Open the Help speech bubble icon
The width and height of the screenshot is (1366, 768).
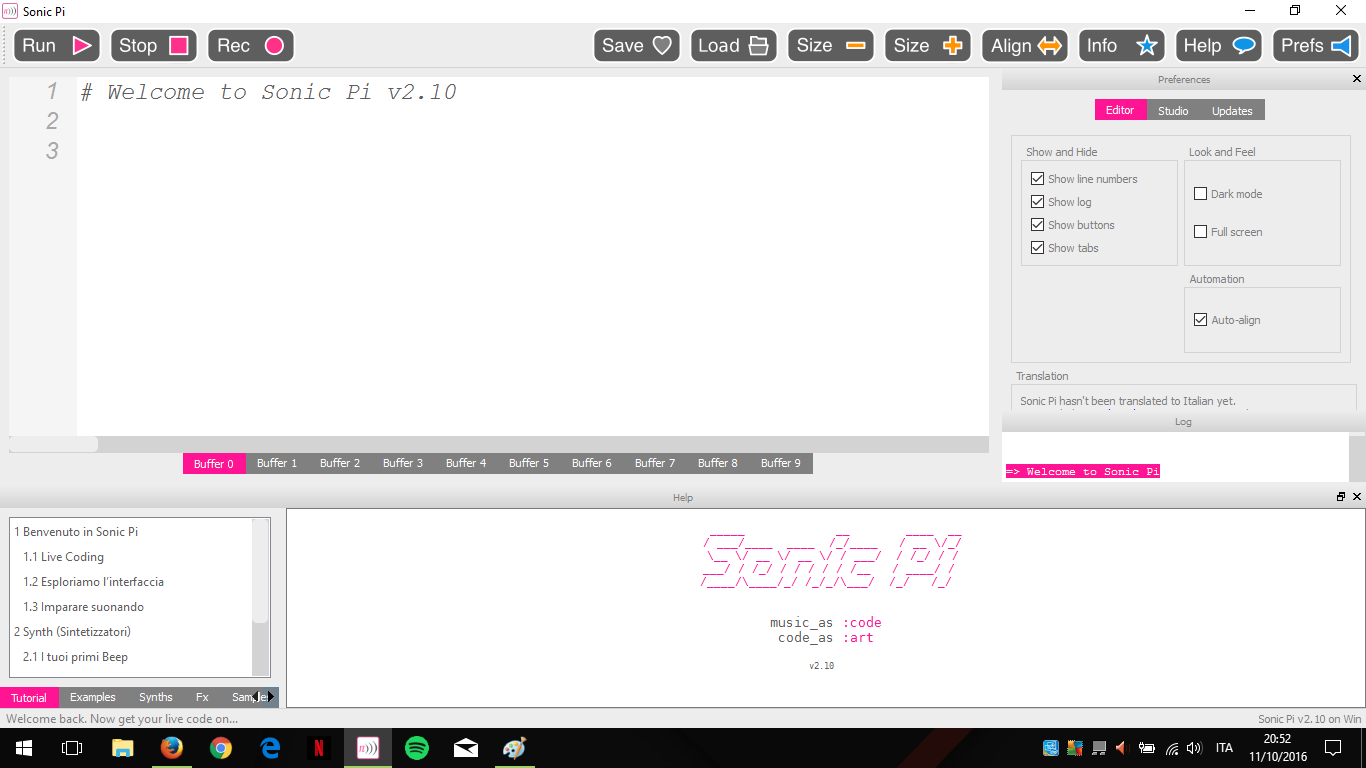(1243, 45)
